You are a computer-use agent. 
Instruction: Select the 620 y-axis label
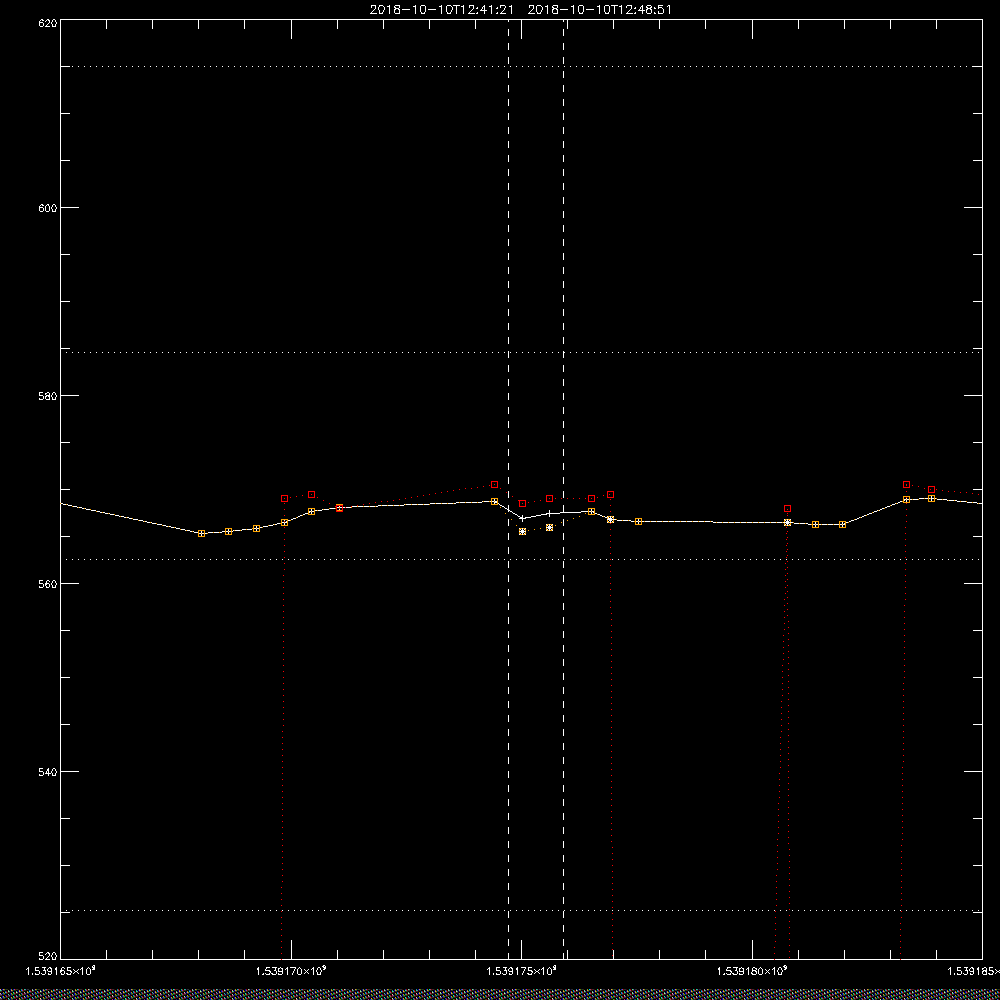click(48, 23)
